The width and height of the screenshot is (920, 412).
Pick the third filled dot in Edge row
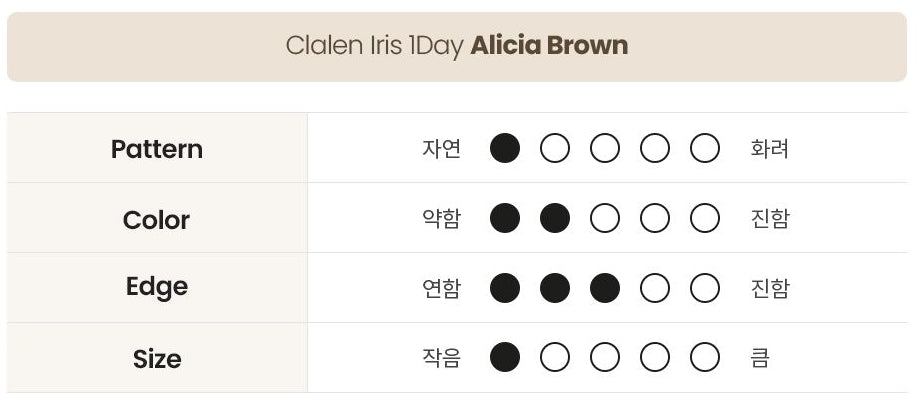(605, 289)
